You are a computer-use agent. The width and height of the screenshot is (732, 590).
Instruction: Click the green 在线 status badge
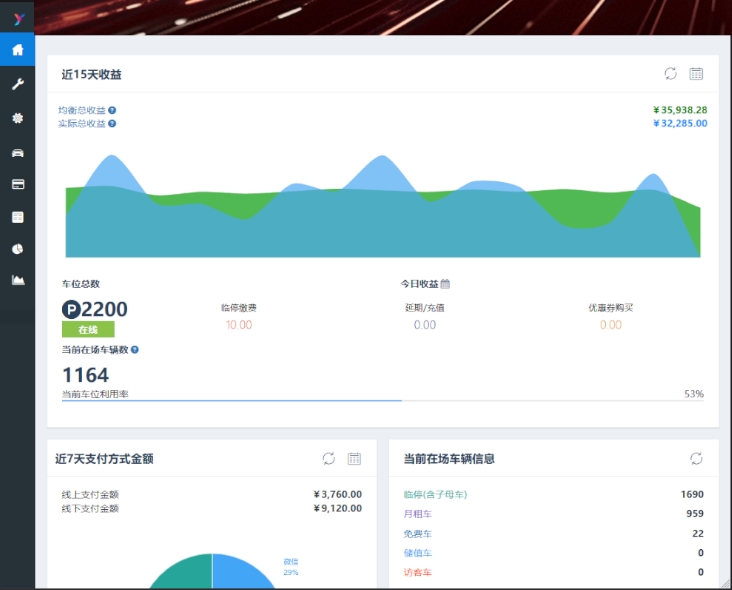pyautogui.click(x=88, y=329)
